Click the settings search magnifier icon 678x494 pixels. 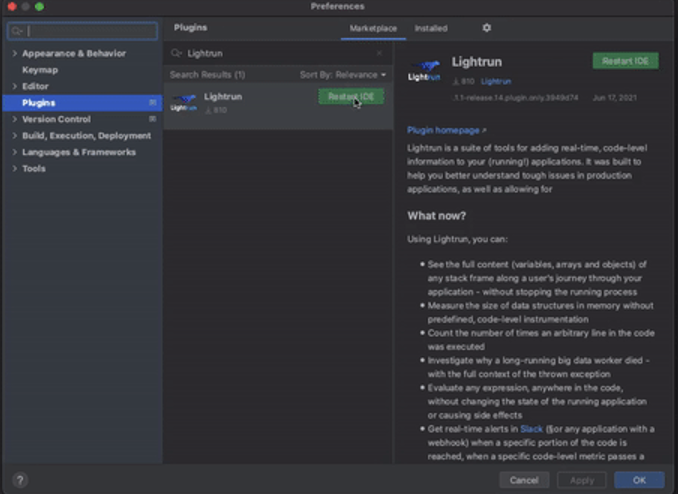click(17, 31)
